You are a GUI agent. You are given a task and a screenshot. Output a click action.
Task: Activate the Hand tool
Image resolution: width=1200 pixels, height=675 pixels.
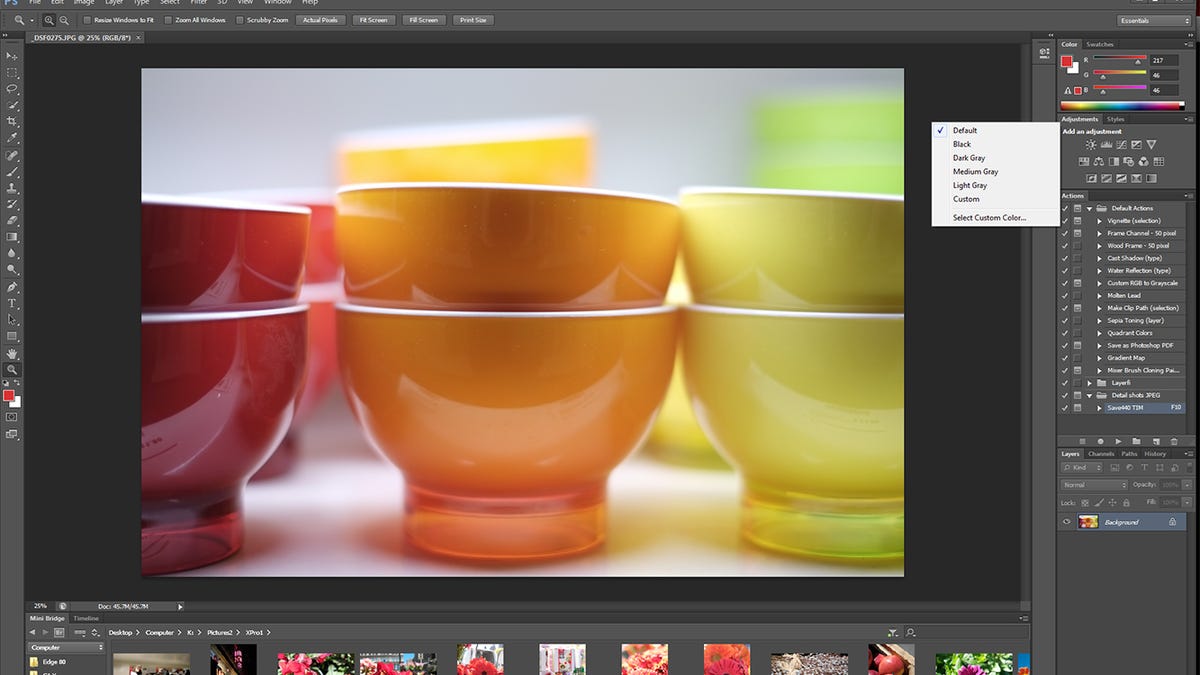click(12, 353)
